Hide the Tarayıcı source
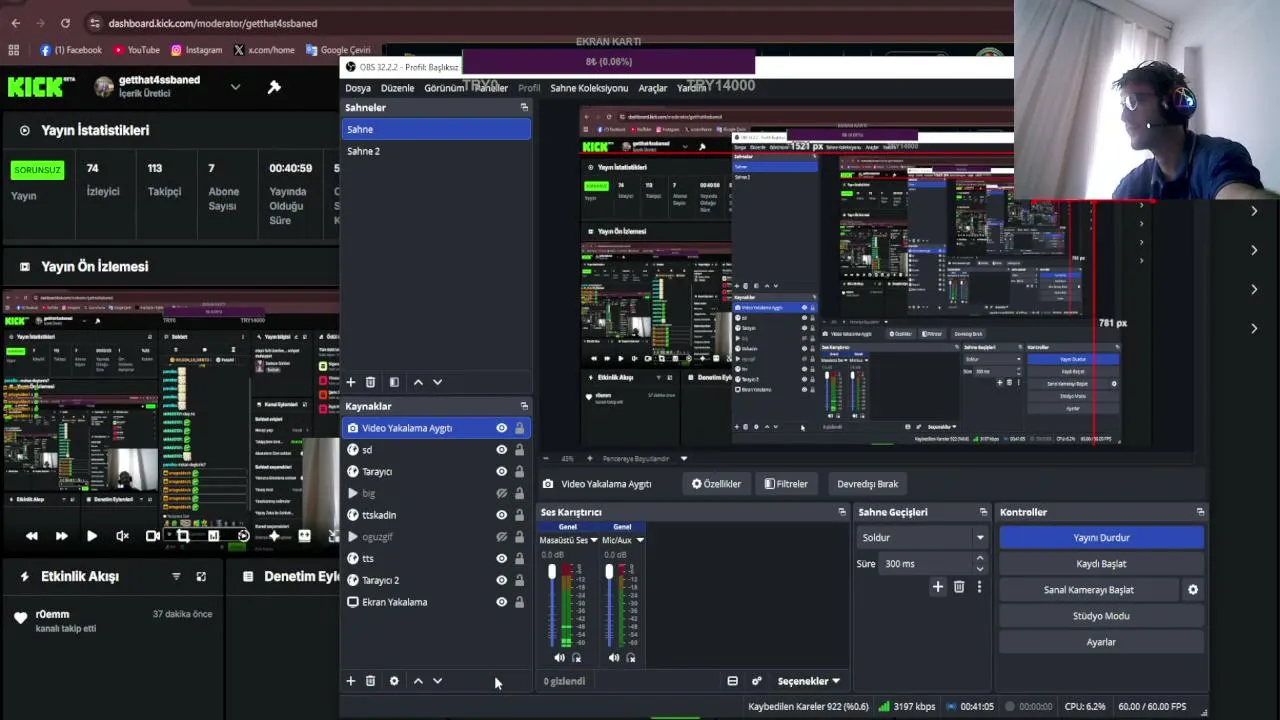Image resolution: width=1280 pixels, height=720 pixels. point(501,472)
